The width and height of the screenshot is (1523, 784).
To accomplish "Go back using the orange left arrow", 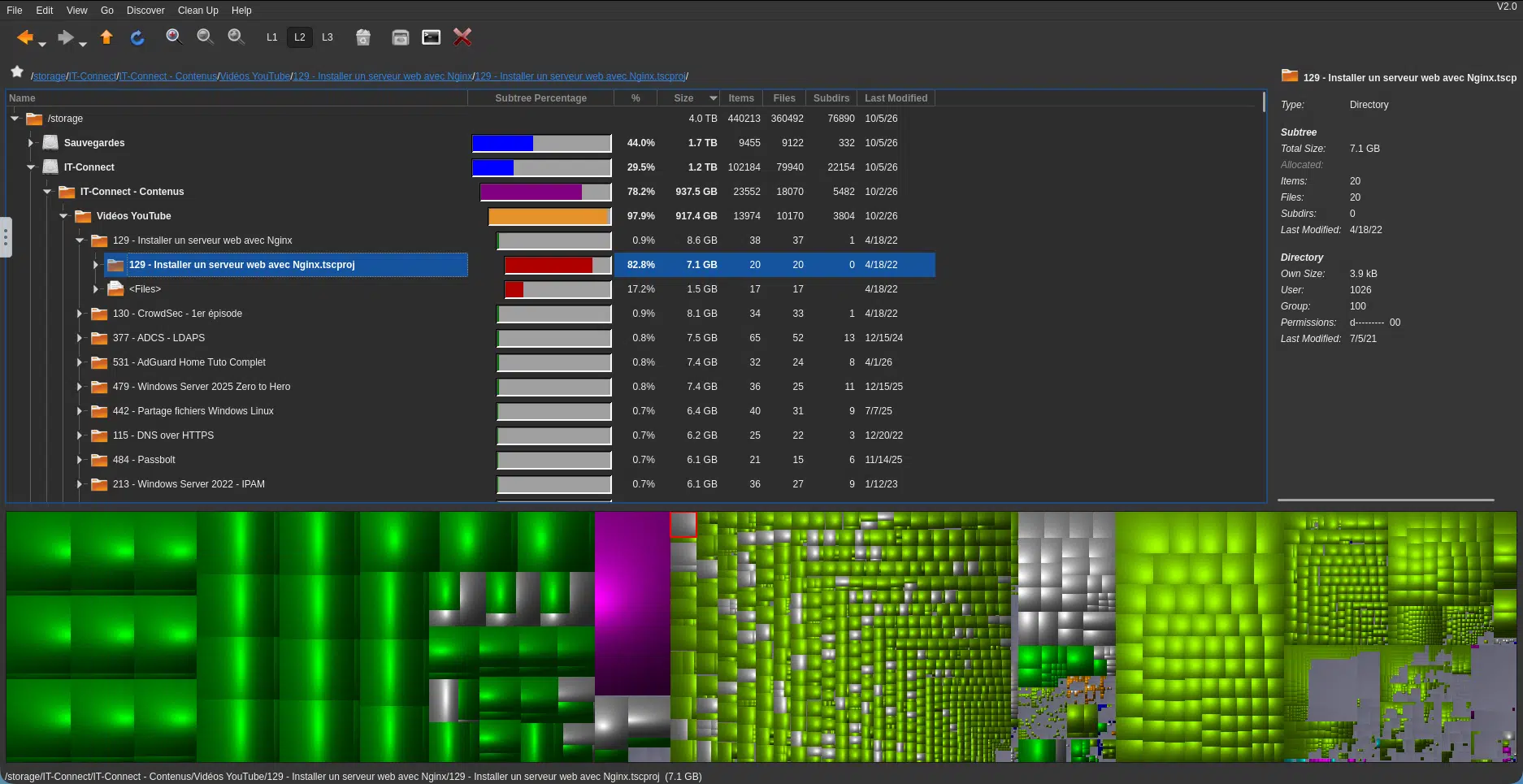I will 25,37.
